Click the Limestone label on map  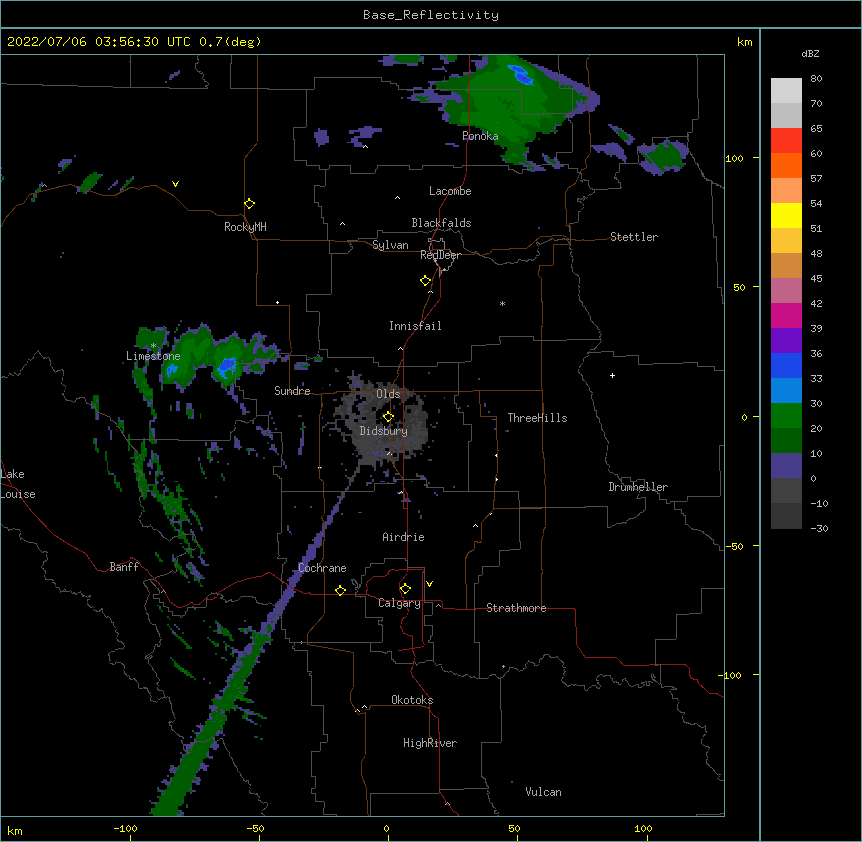click(x=153, y=356)
